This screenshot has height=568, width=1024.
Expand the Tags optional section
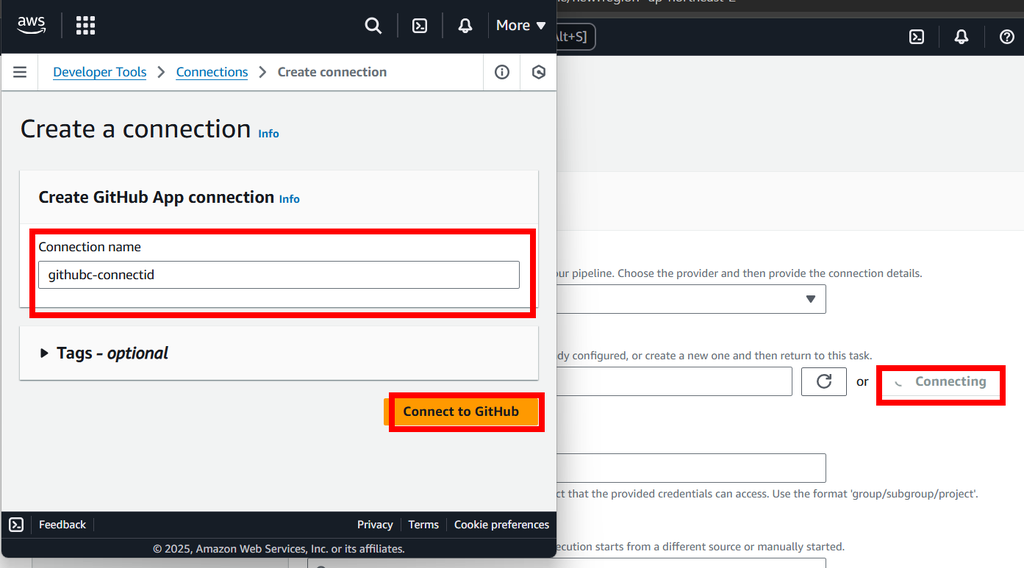tap(104, 353)
